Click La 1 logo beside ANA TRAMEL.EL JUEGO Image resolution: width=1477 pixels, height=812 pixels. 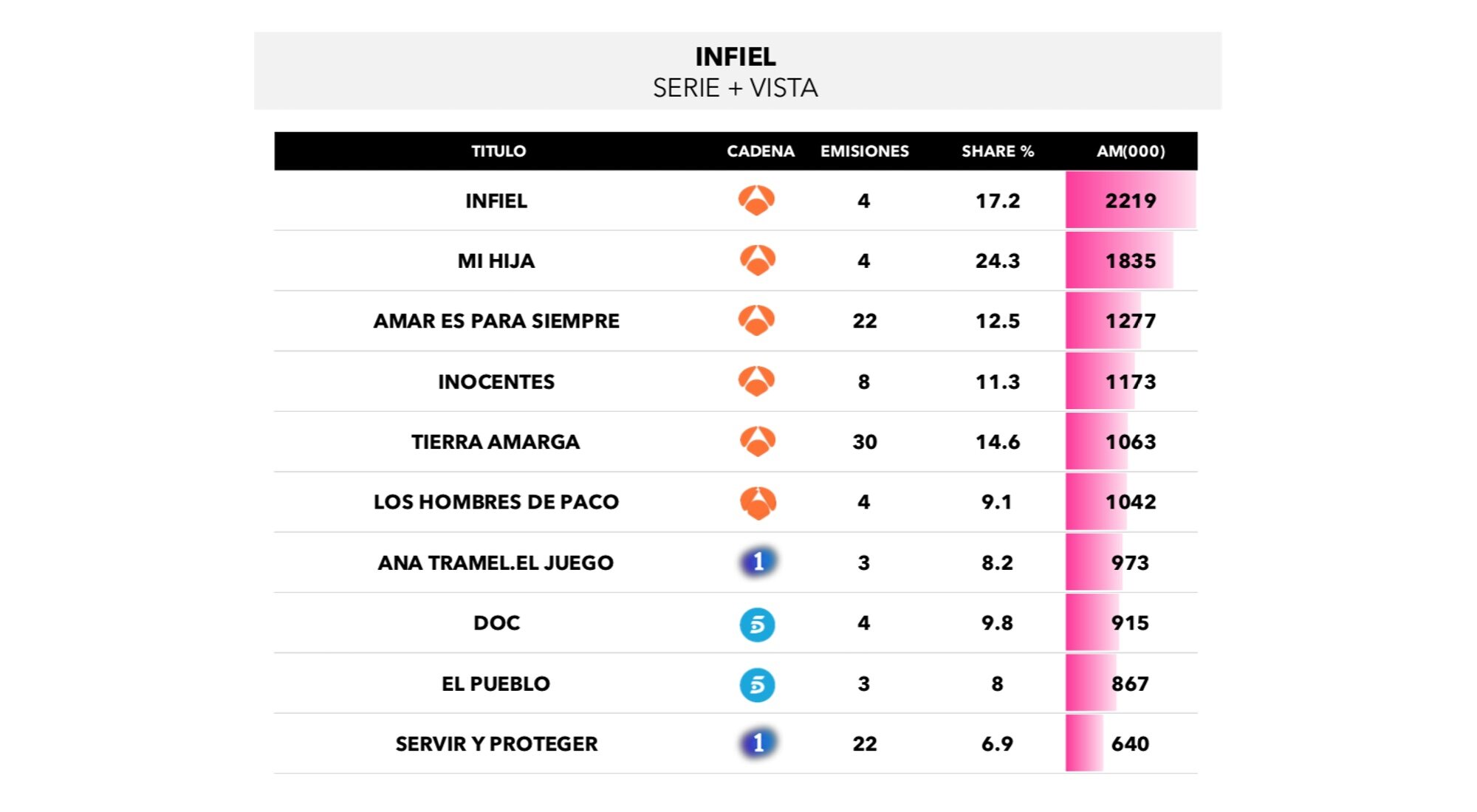(758, 562)
